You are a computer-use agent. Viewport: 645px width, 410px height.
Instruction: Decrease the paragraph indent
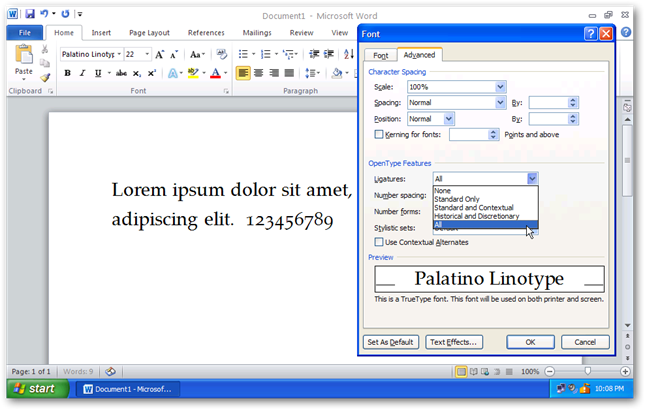(315, 54)
